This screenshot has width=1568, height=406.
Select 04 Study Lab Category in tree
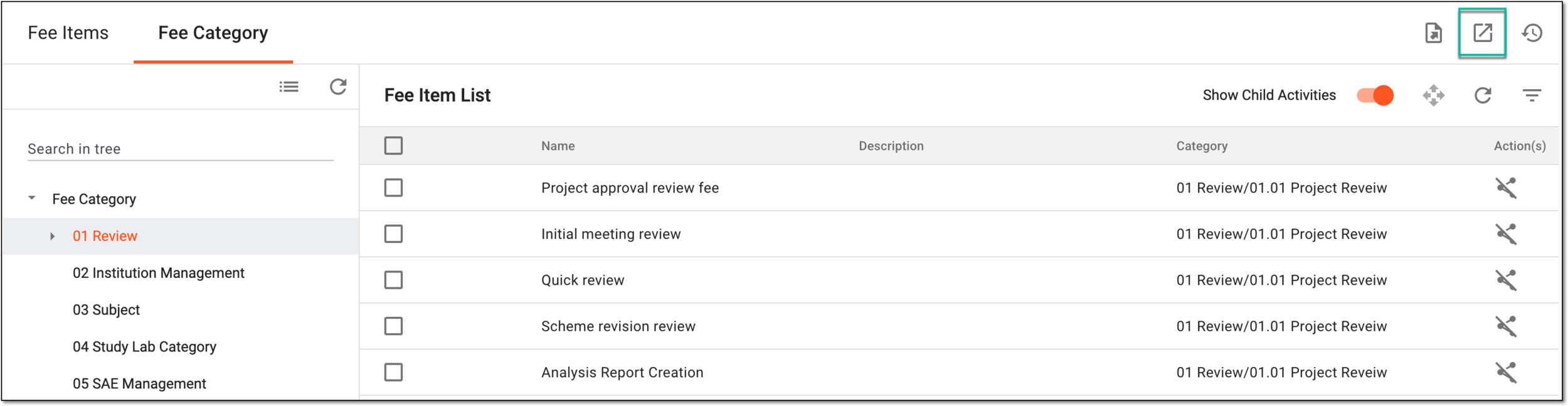click(x=144, y=347)
